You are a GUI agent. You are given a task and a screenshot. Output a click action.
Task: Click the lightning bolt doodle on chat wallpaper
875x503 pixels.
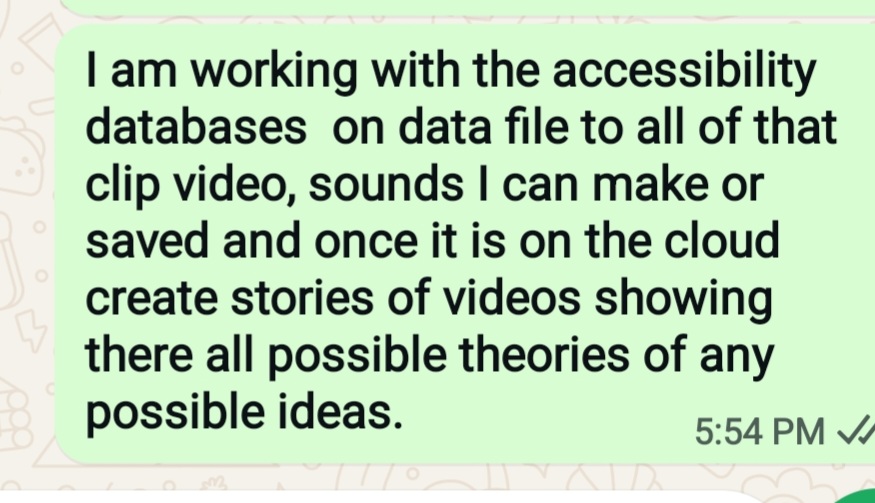(x=31, y=330)
